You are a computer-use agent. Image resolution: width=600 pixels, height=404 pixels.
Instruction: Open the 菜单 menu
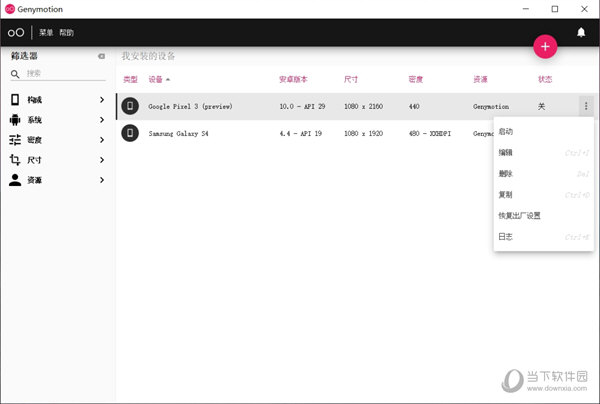tap(46, 33)
